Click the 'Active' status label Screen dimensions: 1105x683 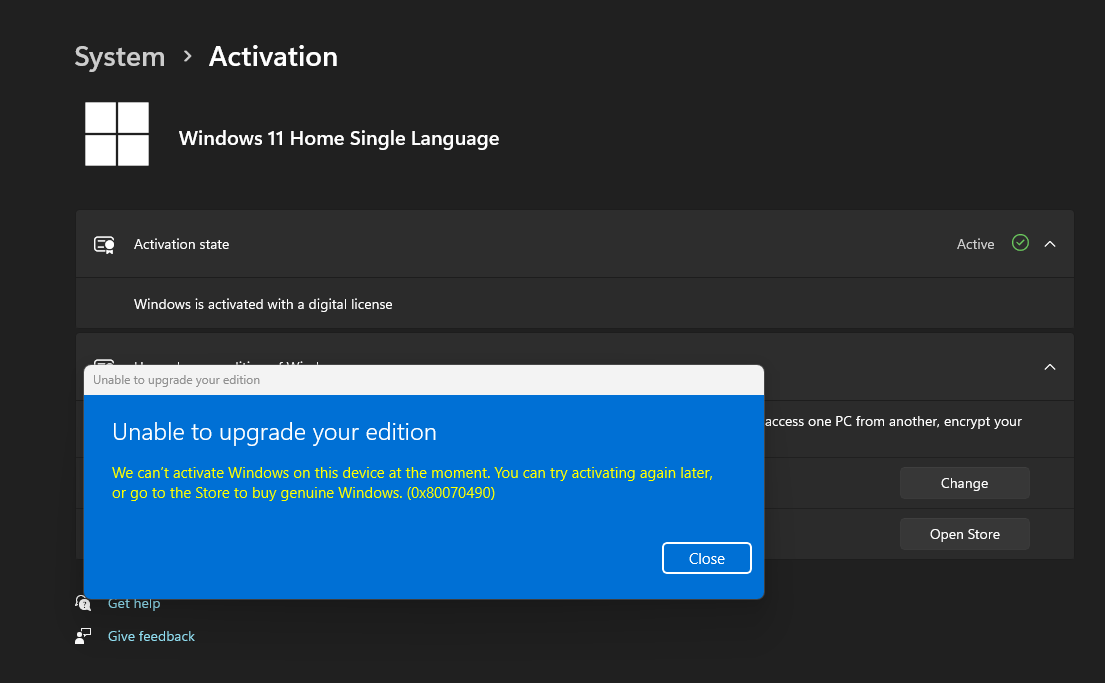click(975, 244)
